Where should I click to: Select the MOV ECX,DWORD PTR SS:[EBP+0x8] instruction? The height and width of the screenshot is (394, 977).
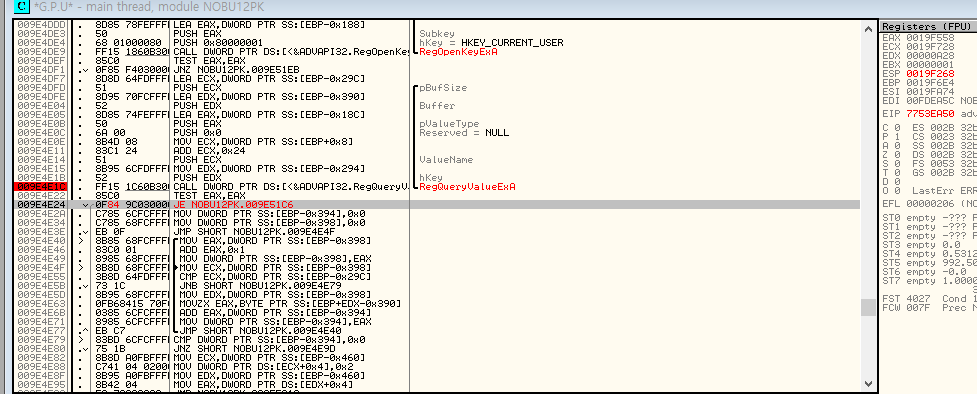click(x=264, y=142)
